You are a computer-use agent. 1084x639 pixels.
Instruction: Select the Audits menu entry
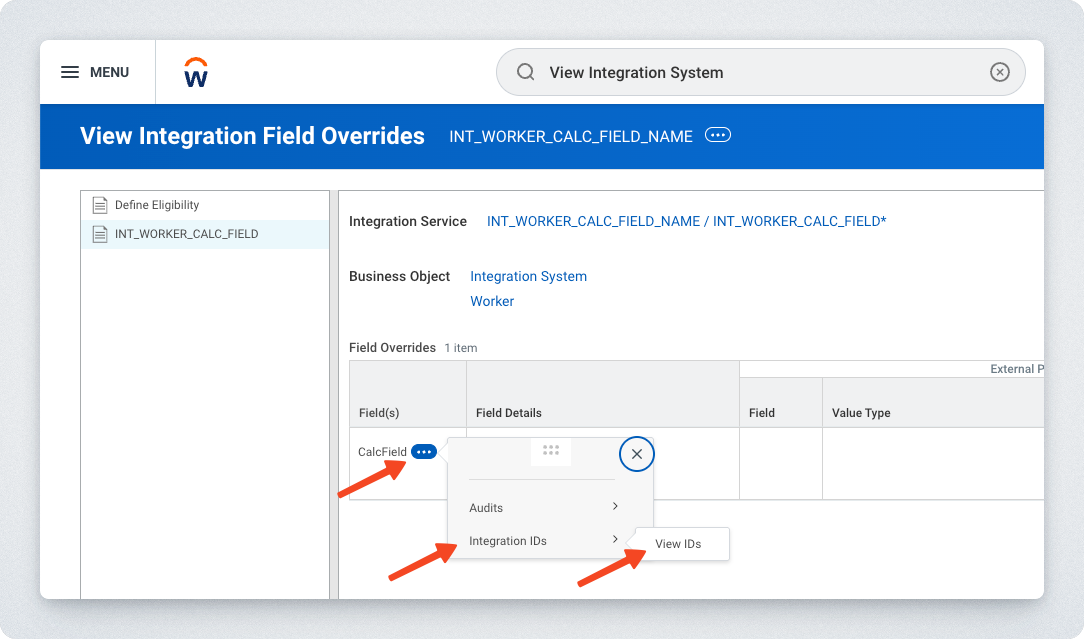[487, 508]
